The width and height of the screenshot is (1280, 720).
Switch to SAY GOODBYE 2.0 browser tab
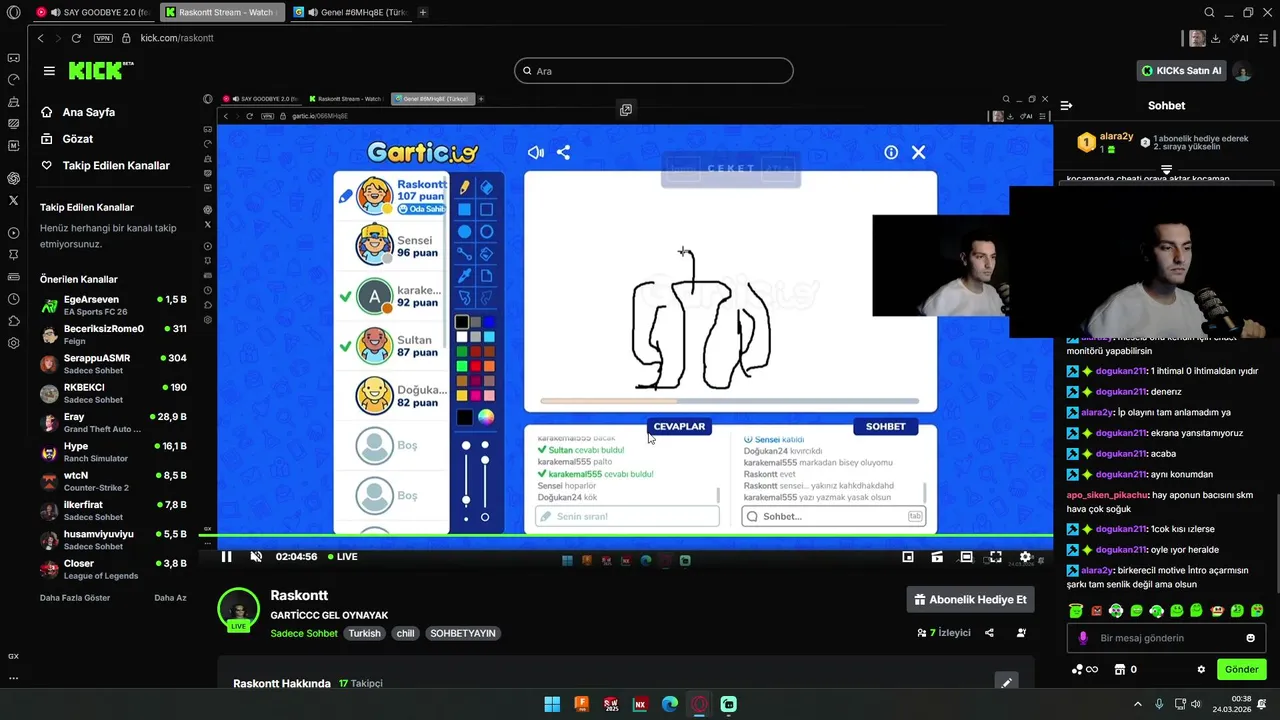pos(95,12)
